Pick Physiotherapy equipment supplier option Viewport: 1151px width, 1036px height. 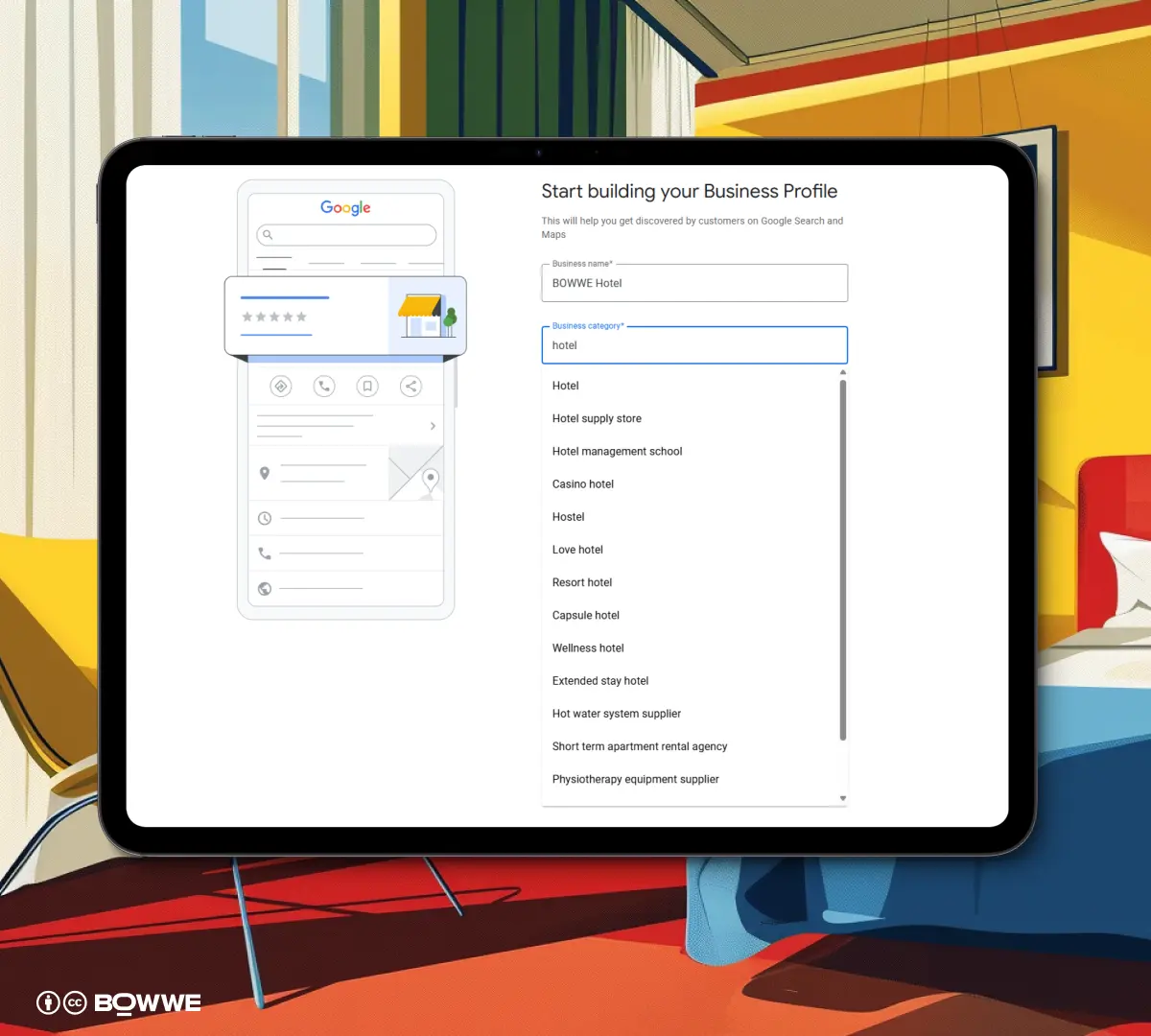coord(691,779)
